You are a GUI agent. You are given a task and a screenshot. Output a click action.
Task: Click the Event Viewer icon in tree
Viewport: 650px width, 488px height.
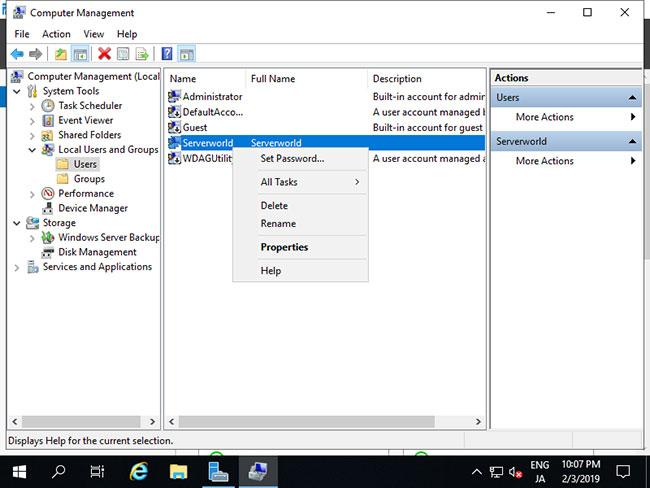(x=48, y=121)
